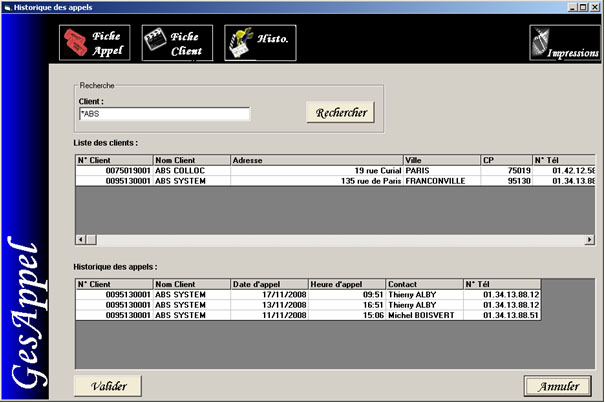
Task: Minimize the Historique des appels window
Action: [572, 7]
